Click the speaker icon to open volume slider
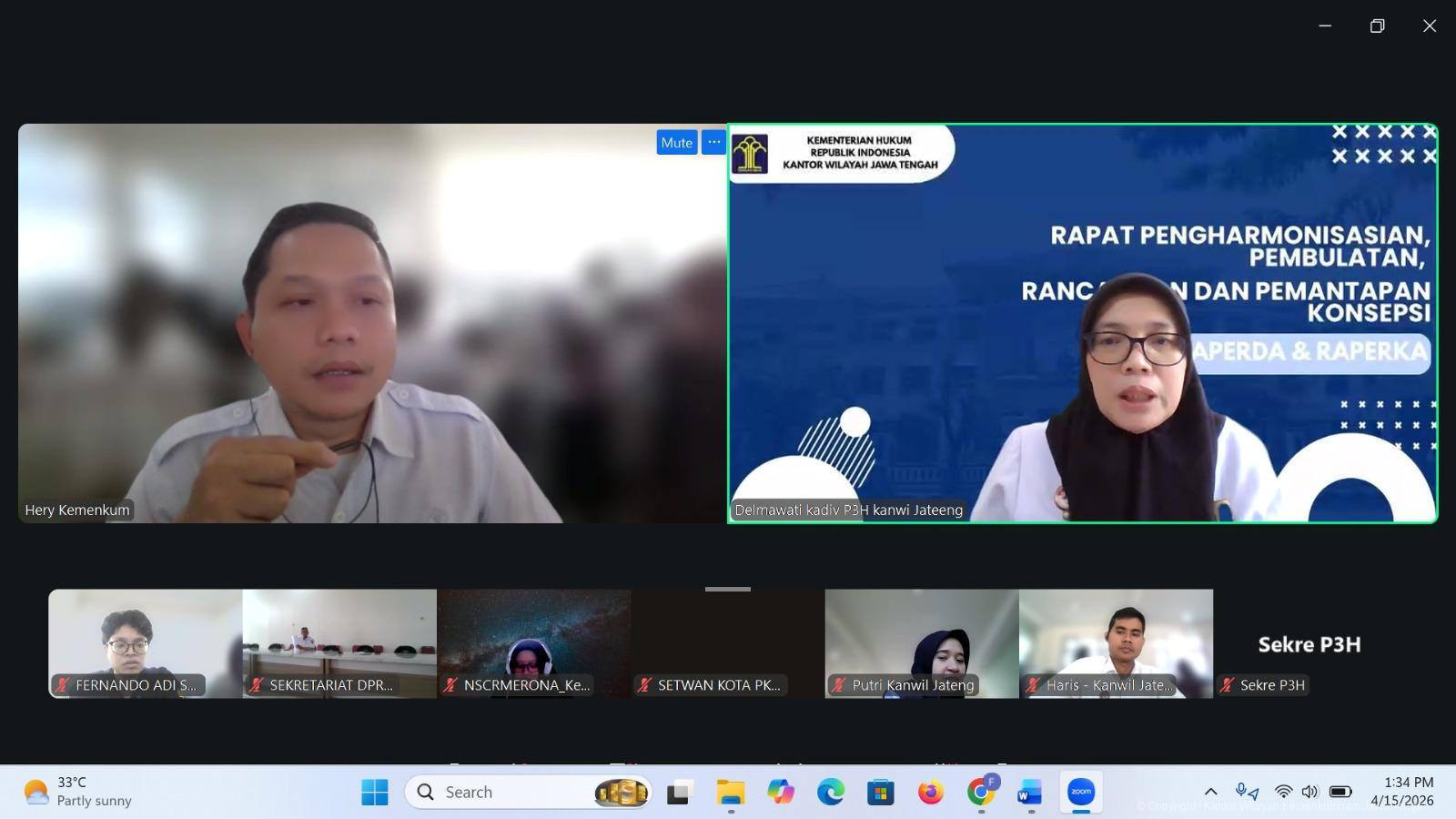The image size is (1456, 819). (1310, 792)
